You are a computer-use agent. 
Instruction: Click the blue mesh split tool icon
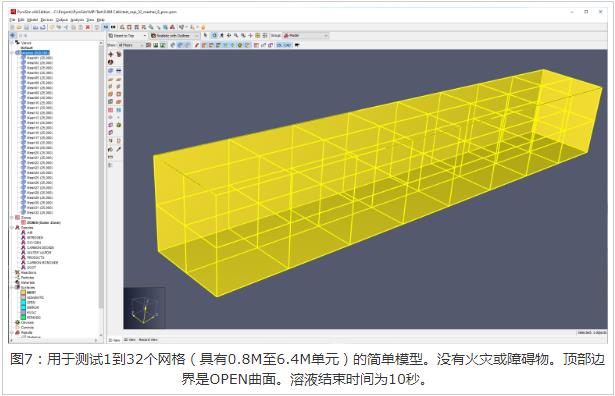[x=118, y=110]
